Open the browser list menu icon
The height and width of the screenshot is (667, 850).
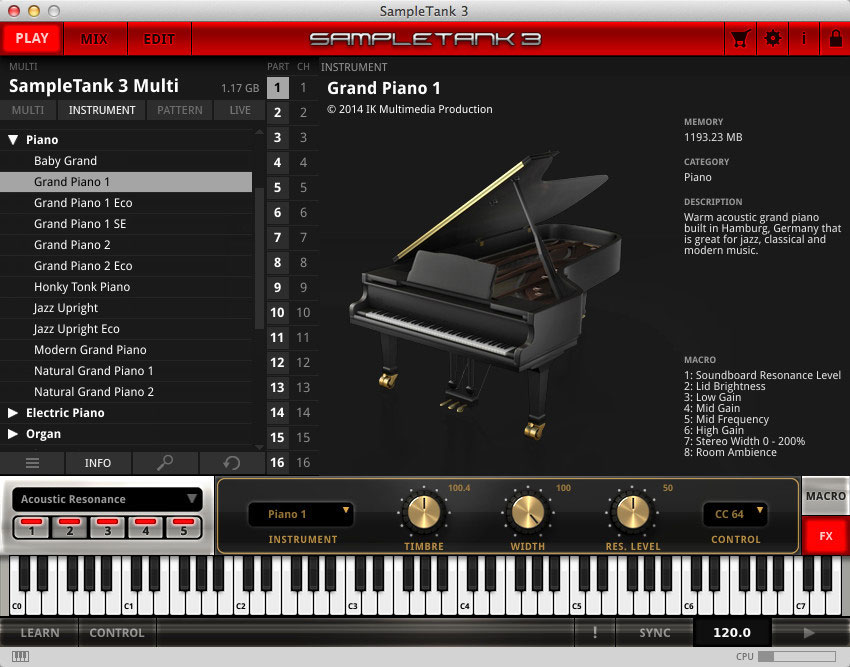tap(32, 463)
